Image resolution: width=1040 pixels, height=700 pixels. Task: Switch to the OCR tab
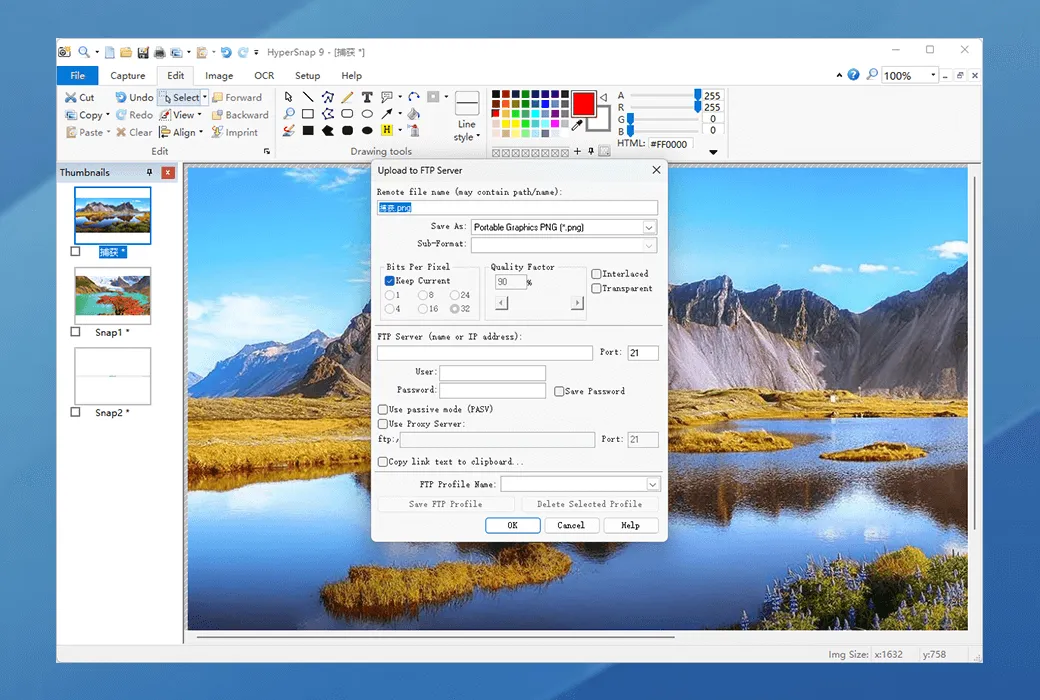tap(263, 75)
